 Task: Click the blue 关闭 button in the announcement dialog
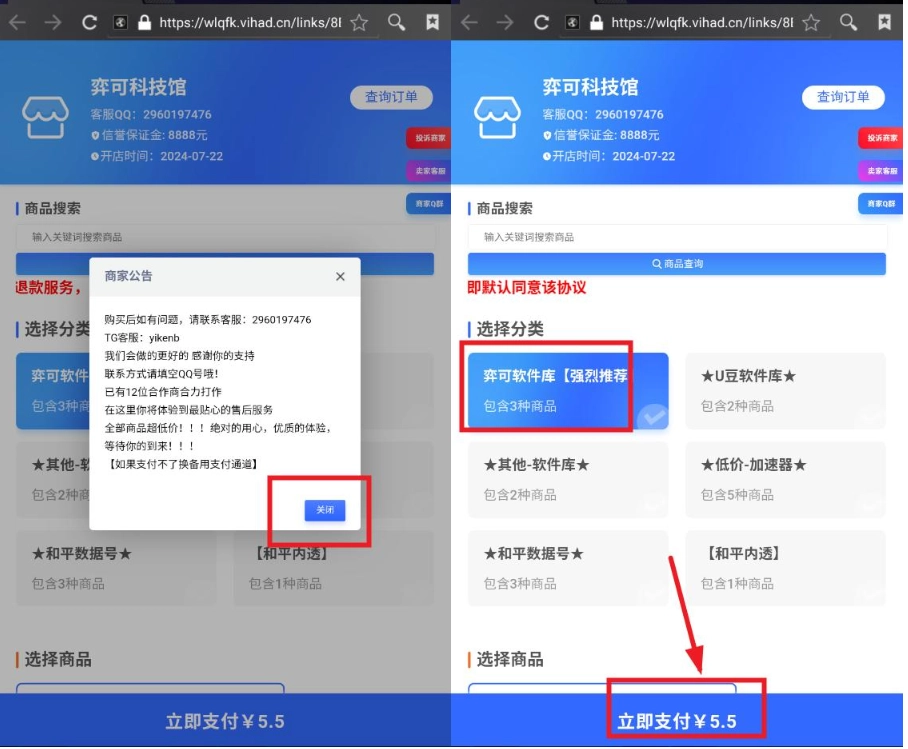click(x=325, y=510)
